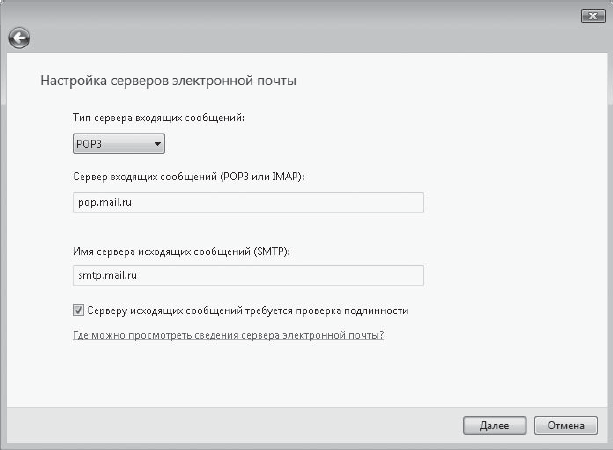Place cursor after text smtp.mail.ru
Viewport: 613px width, 450px height.
click(139, 276)
